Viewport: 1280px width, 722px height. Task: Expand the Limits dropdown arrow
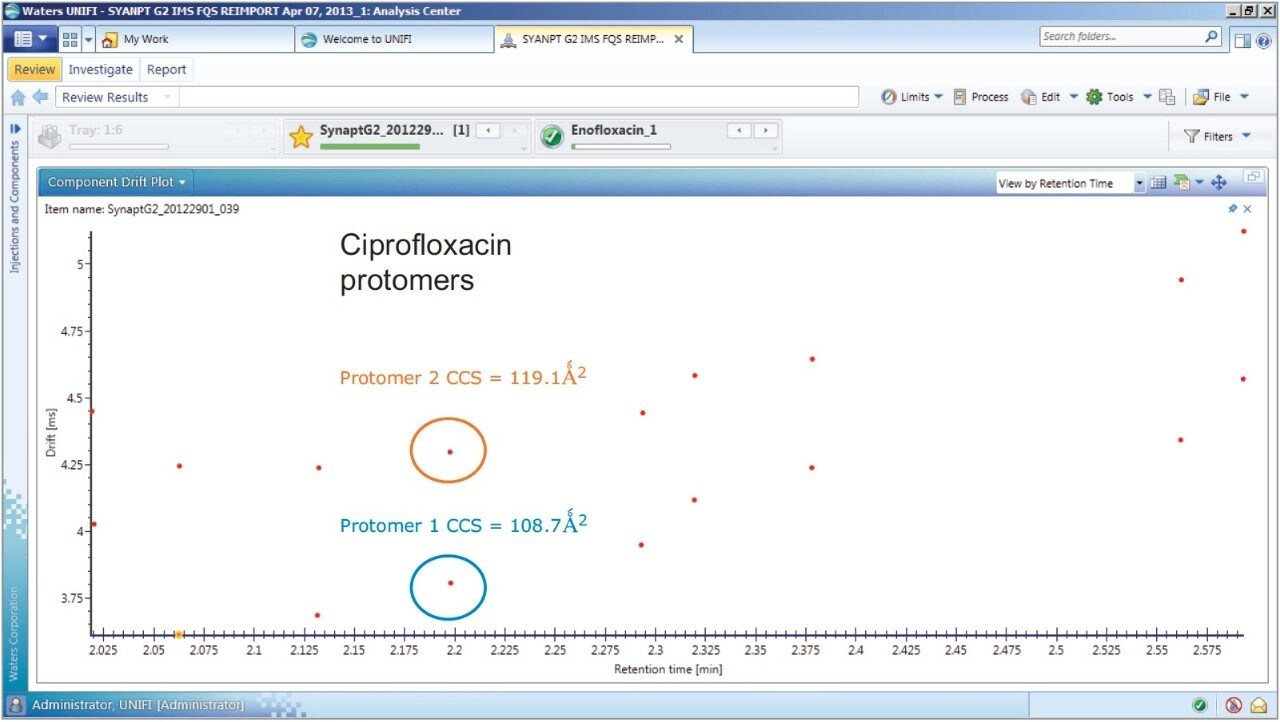[938, 97]
